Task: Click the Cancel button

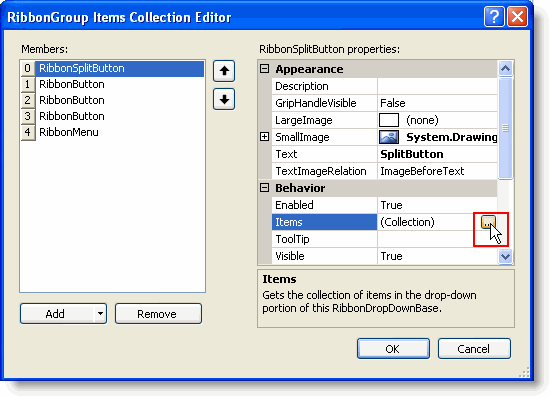Action: pos(474,349)
